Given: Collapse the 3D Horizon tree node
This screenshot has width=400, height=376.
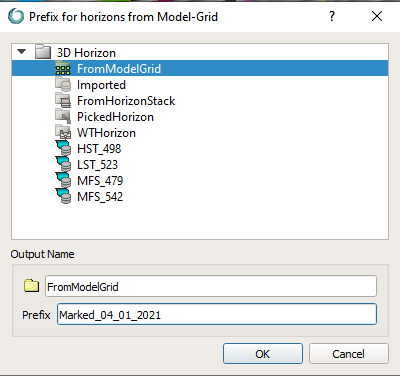Looking at the screenshot, I should point(22,52).
